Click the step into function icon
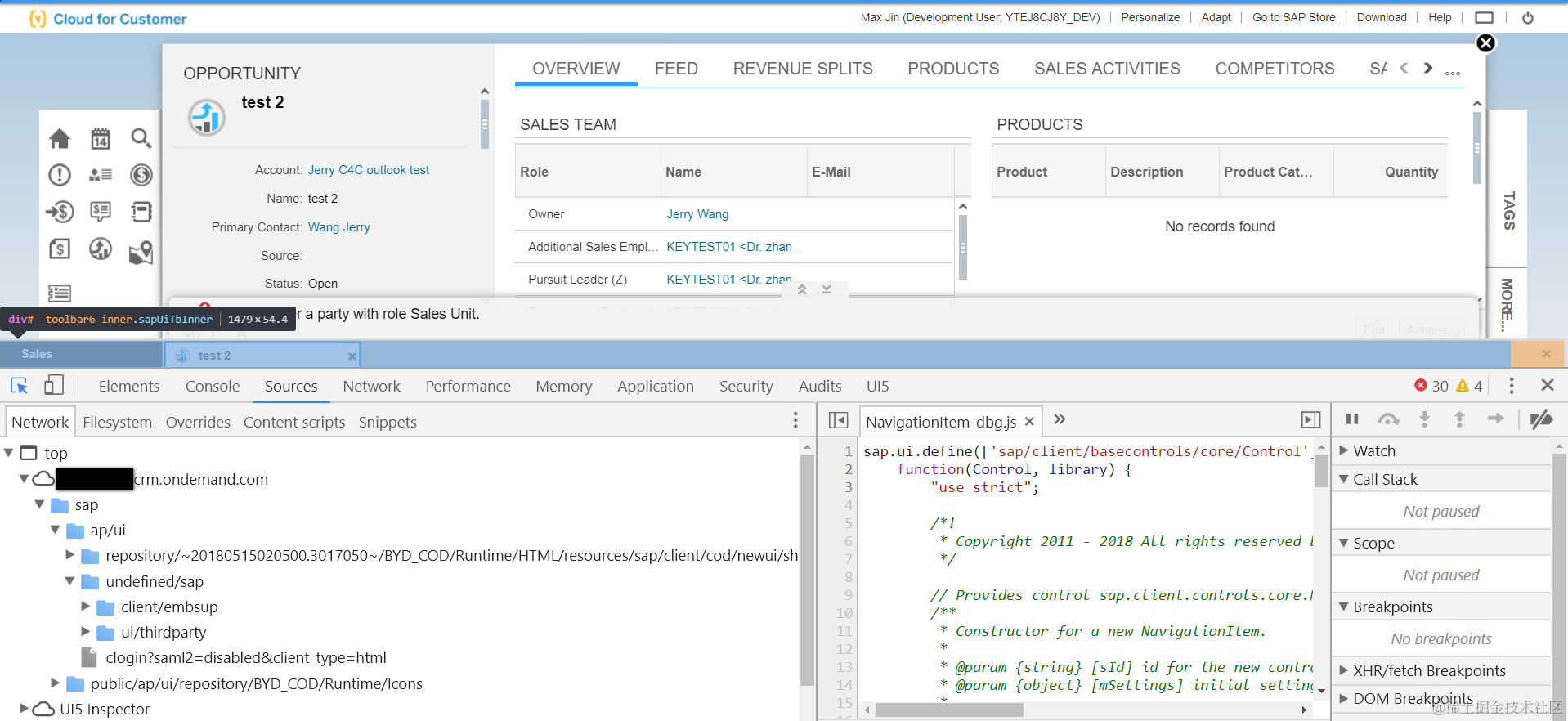 1424,419
